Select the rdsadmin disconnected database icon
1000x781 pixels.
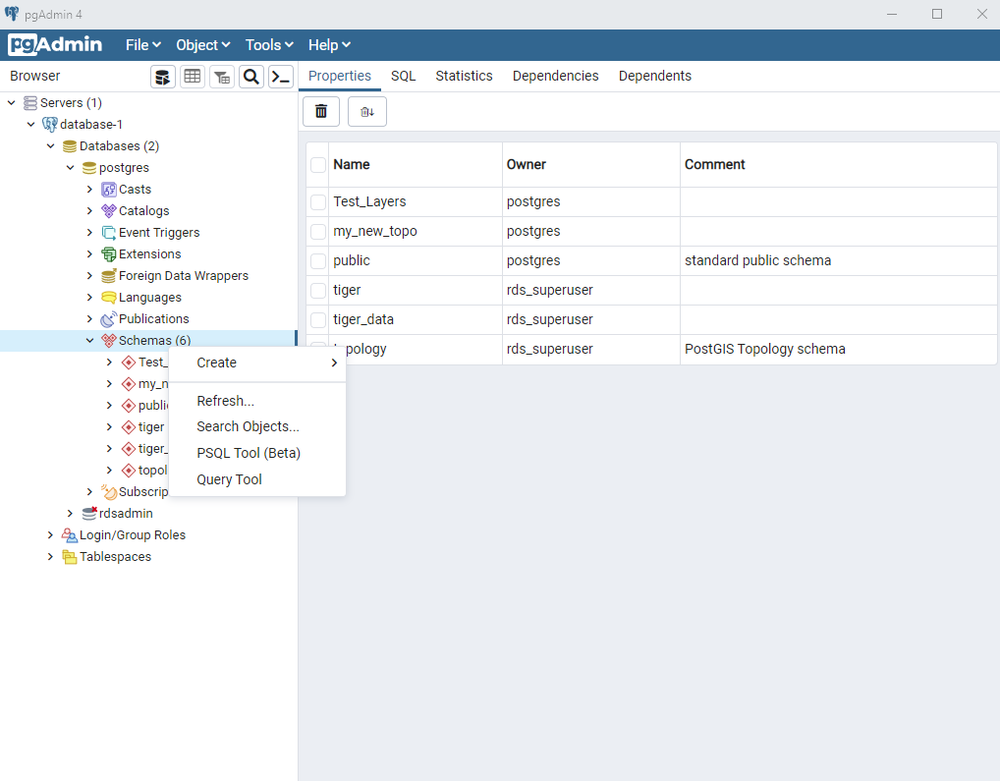[89, 513]
